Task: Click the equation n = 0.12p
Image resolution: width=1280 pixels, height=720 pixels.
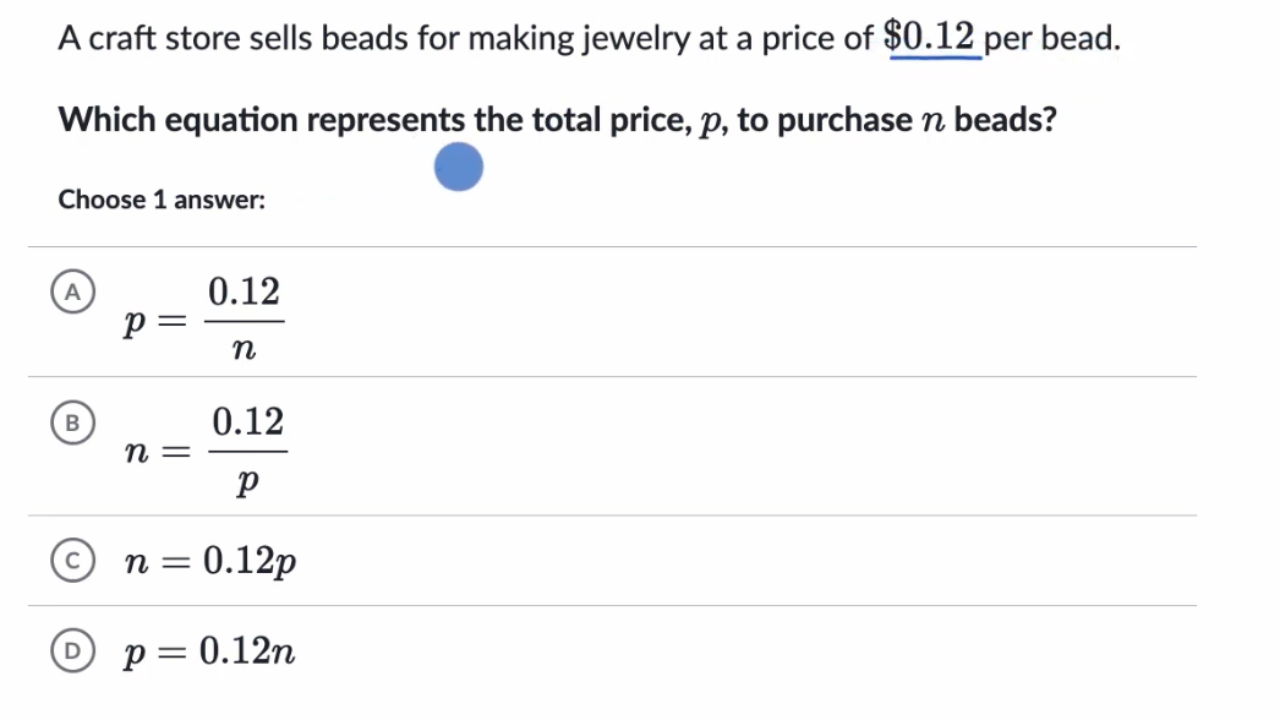Action: pyautogui.click(x=210, y=562)
